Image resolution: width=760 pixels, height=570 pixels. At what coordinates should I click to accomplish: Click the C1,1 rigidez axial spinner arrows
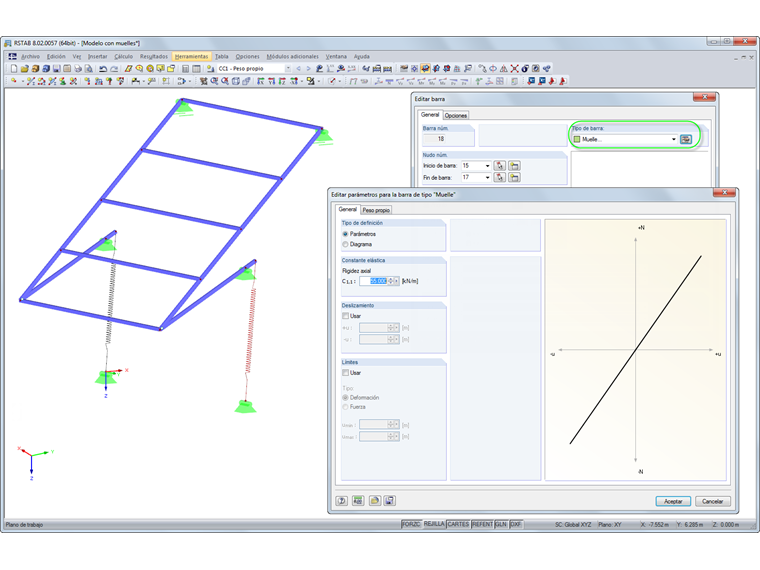(x=391, y=281)
